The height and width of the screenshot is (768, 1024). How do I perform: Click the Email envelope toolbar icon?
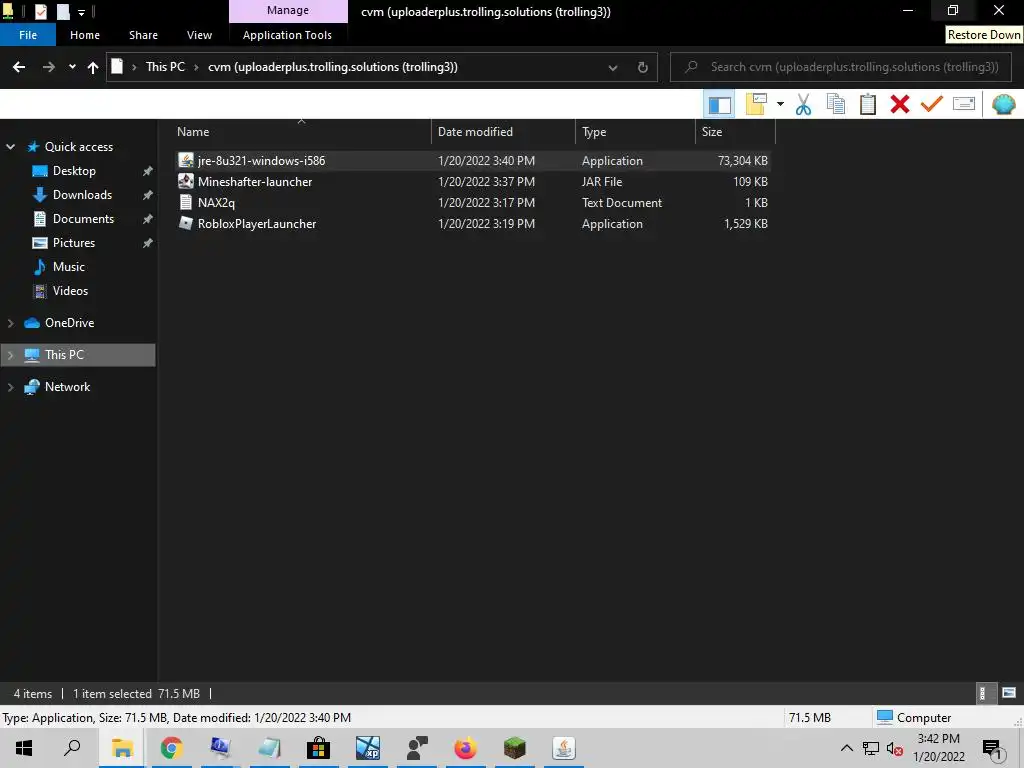963,104
